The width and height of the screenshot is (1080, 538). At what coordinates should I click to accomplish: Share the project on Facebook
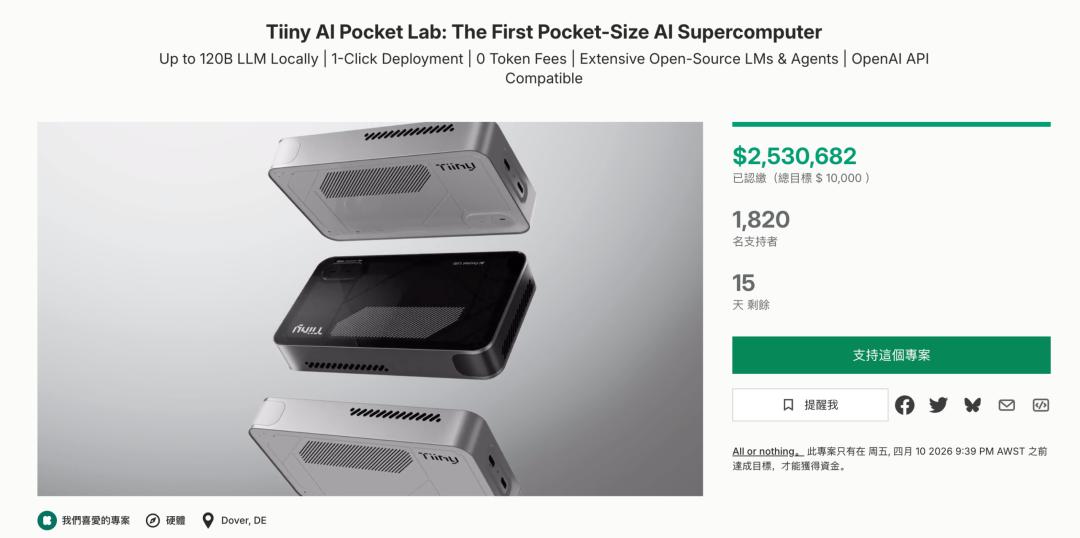(x=904, y=405)
